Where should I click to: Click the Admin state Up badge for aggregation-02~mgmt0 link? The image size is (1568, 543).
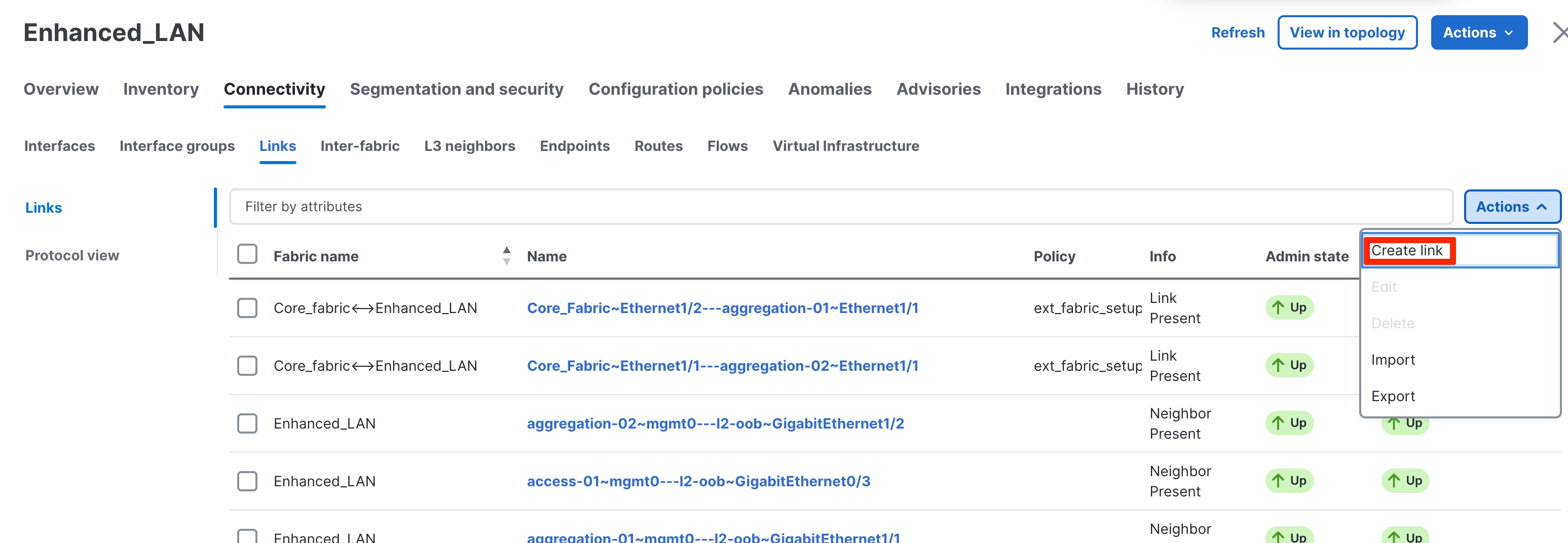click(x=1289, y=423)
